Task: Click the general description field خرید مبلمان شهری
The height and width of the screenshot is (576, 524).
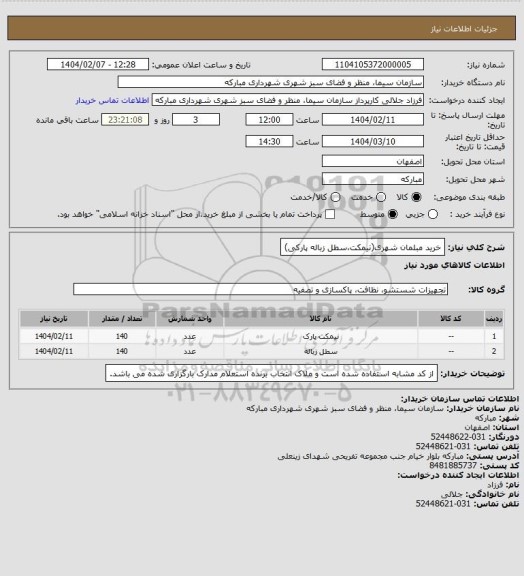Action: 362,248
